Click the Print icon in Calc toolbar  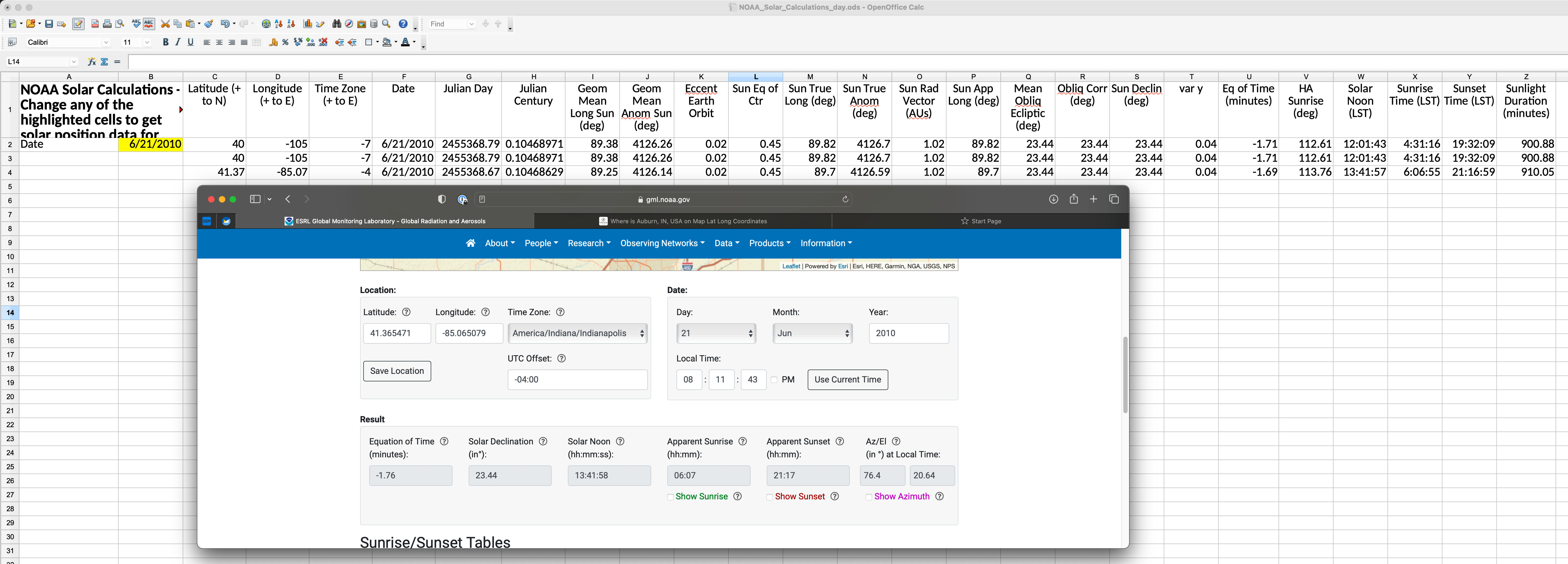coord(107,24)
